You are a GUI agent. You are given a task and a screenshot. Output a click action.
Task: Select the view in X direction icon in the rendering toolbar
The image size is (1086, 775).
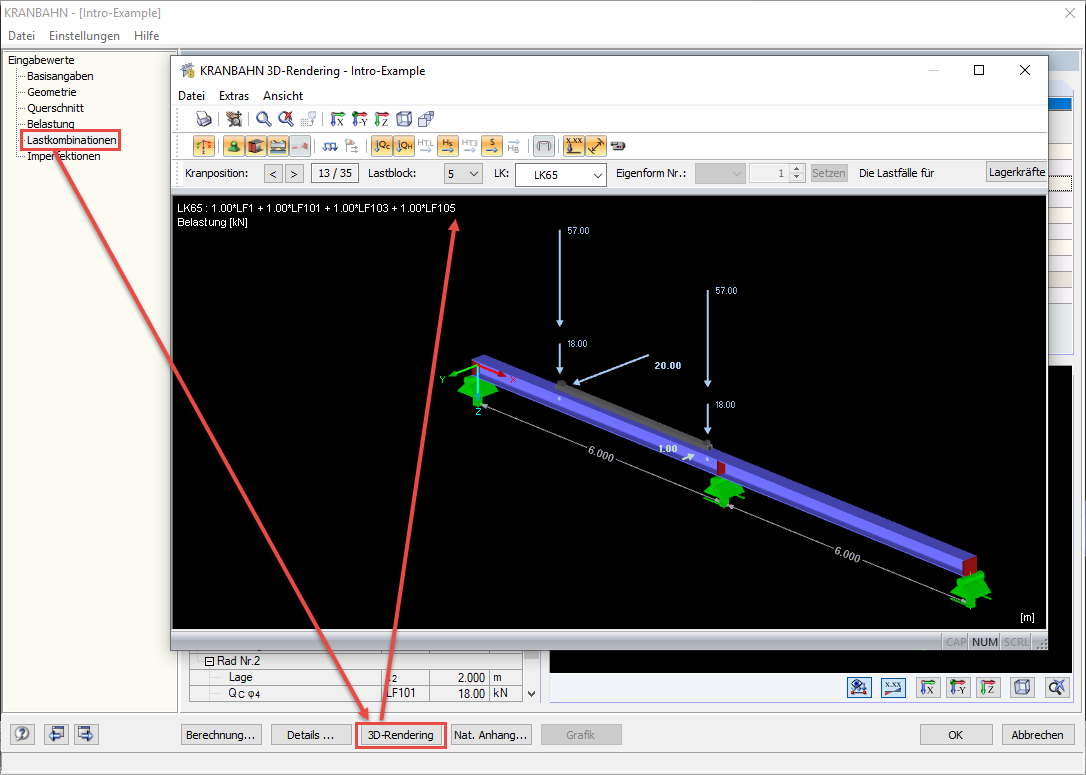[337, 119]
